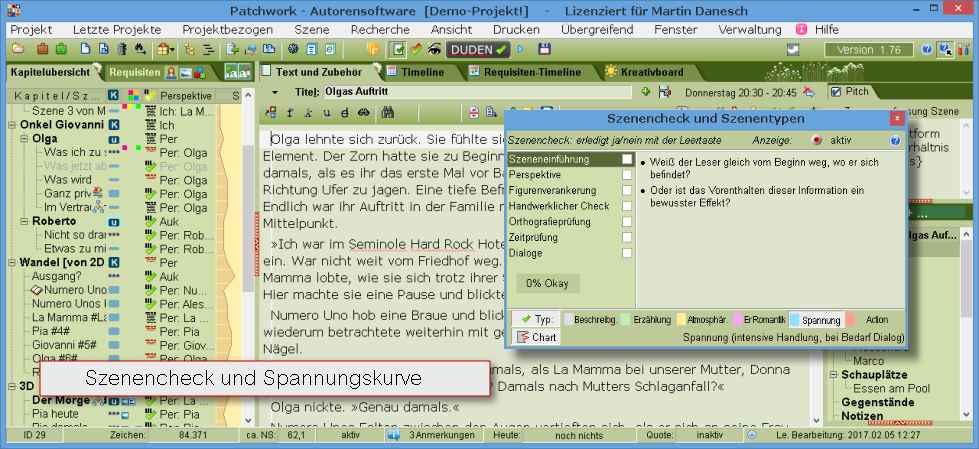979x449 pixels.
Task: Click the italic k formatting icon
Action: point(308,112)
